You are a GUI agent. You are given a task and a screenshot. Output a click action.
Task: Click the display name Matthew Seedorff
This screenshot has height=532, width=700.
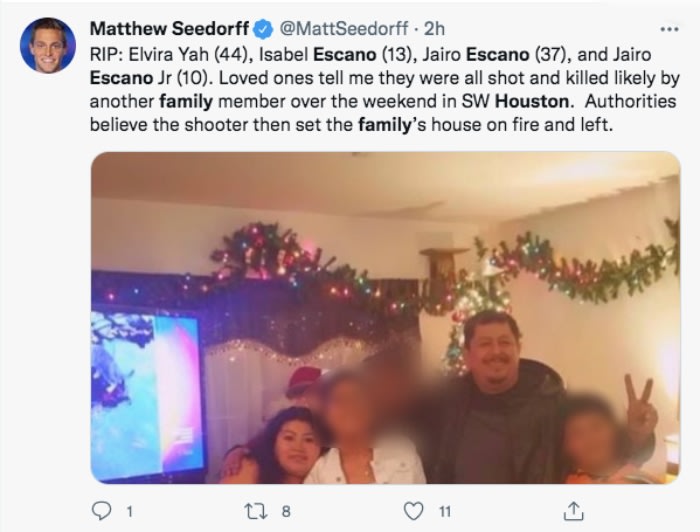pos(169,29)
